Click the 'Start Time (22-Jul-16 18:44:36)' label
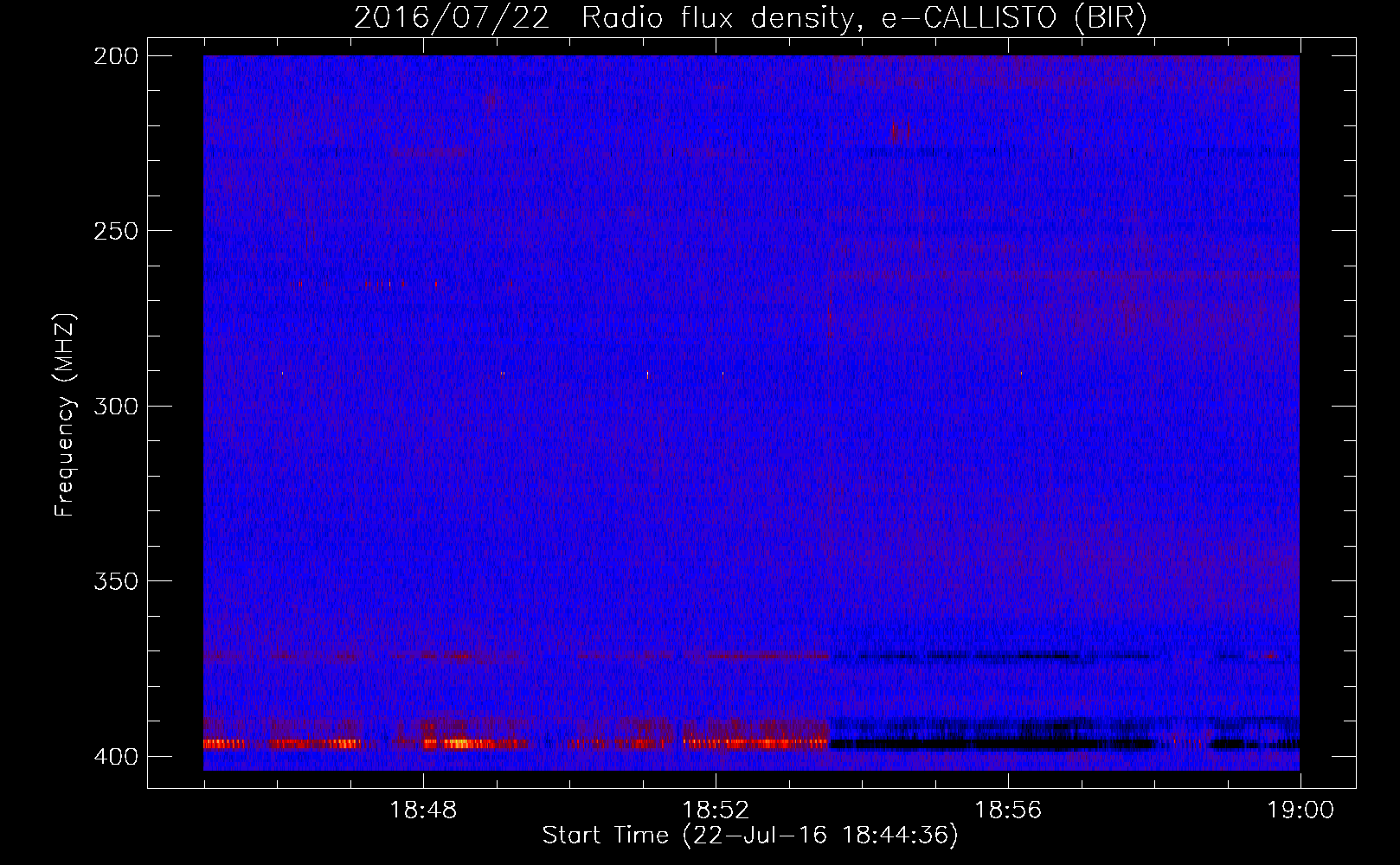Screen dimensions: 1400x865 pyautogui.click(x=750, y=836)
